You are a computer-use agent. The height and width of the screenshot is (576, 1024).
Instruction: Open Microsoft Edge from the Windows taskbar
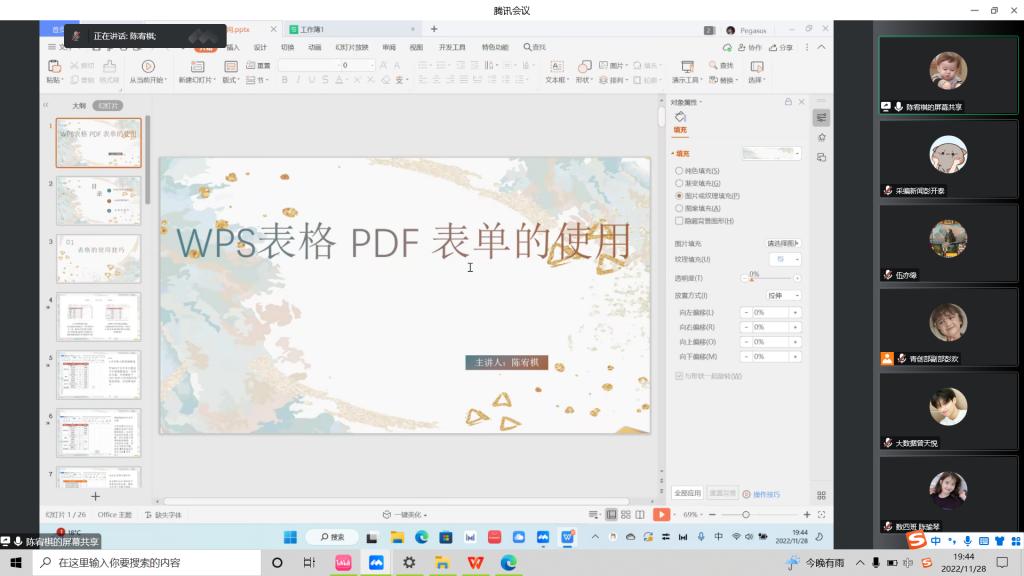[508, 562]
